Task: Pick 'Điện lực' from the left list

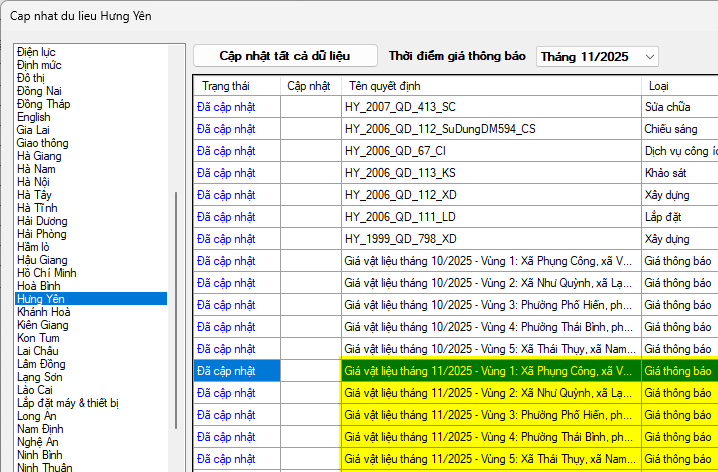Action: tap(38, 52)
